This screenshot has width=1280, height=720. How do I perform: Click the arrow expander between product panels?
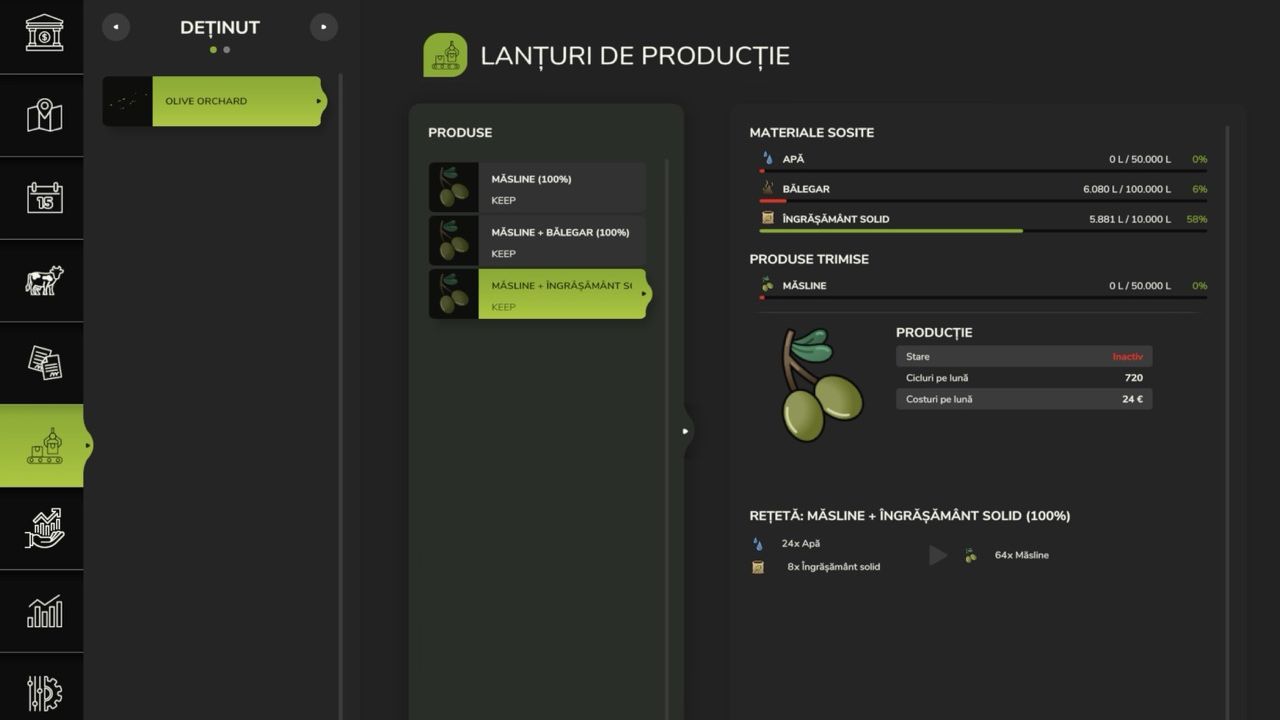[x=685, y=431]
